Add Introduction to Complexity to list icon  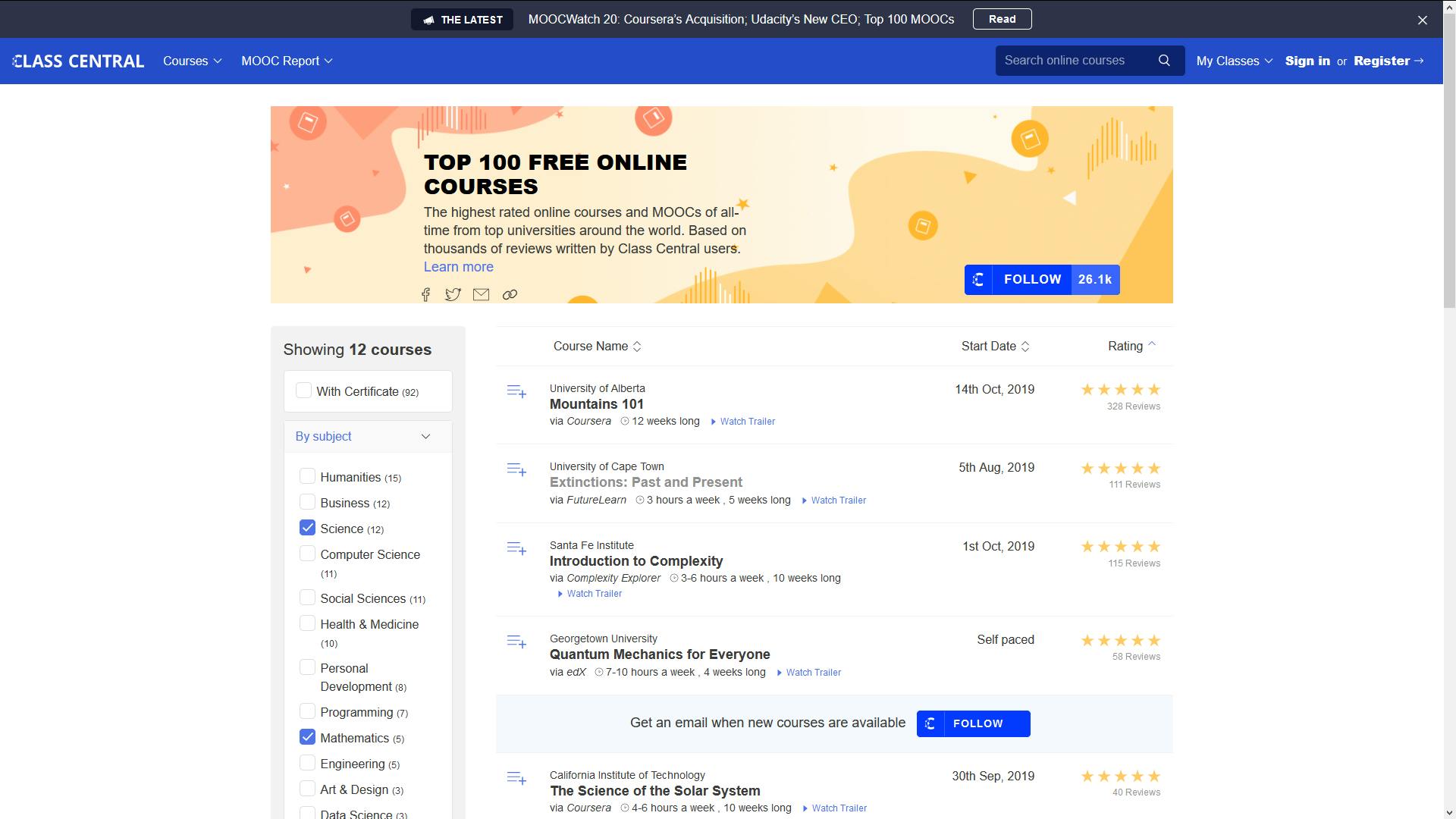[516, 548]
